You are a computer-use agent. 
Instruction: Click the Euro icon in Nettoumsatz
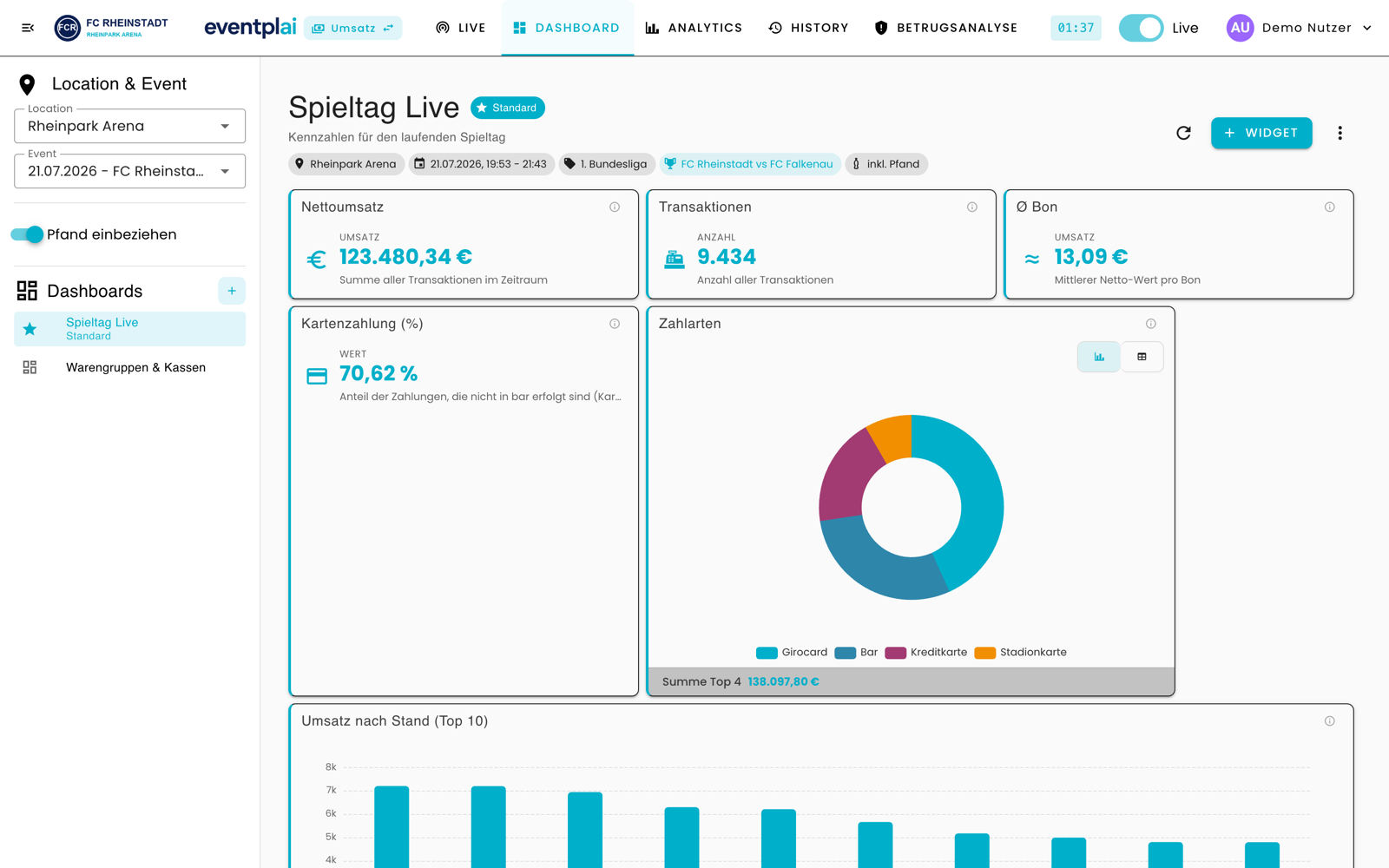(317, 259)
